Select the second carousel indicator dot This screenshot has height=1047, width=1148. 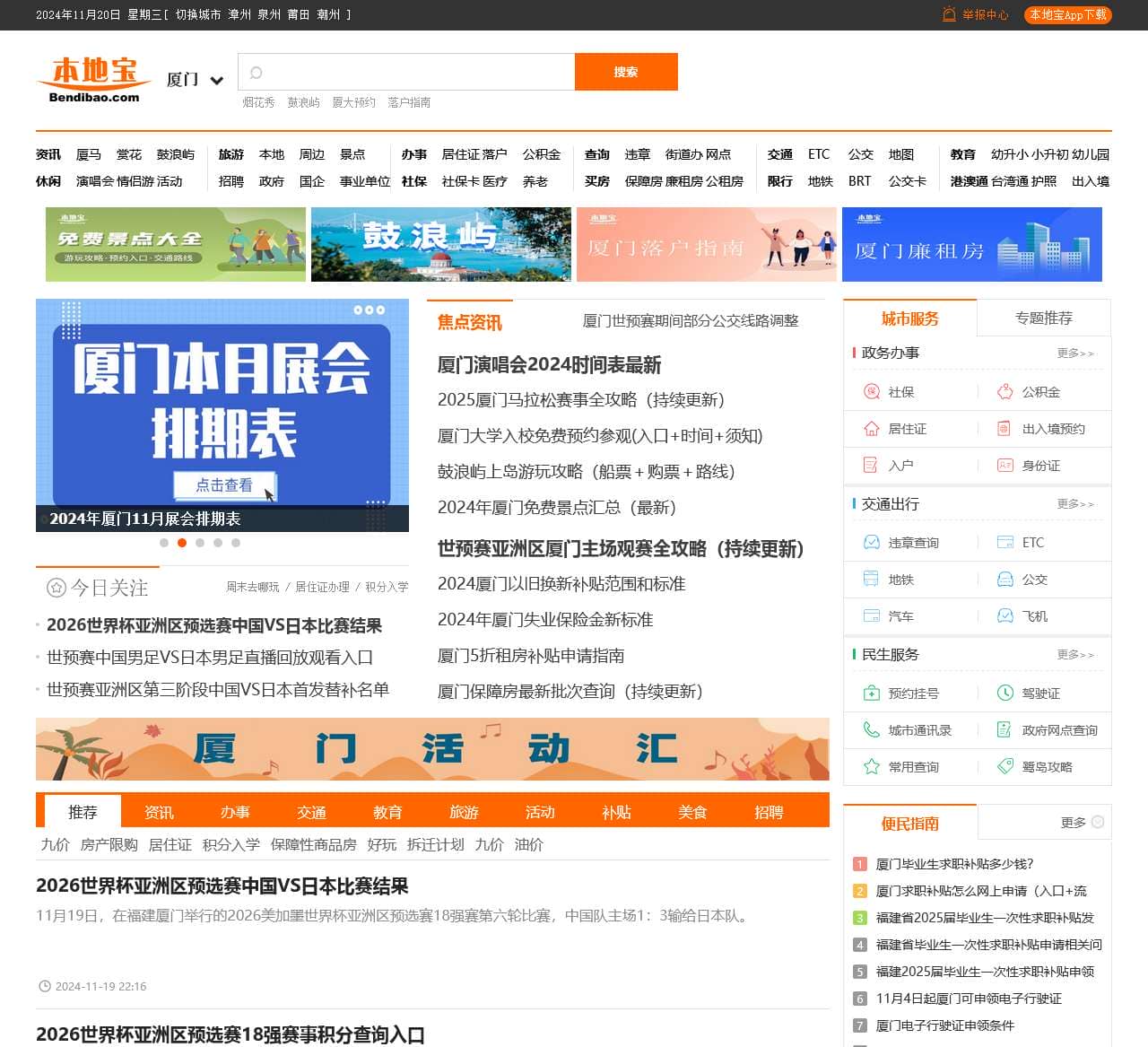click(182, 543)
